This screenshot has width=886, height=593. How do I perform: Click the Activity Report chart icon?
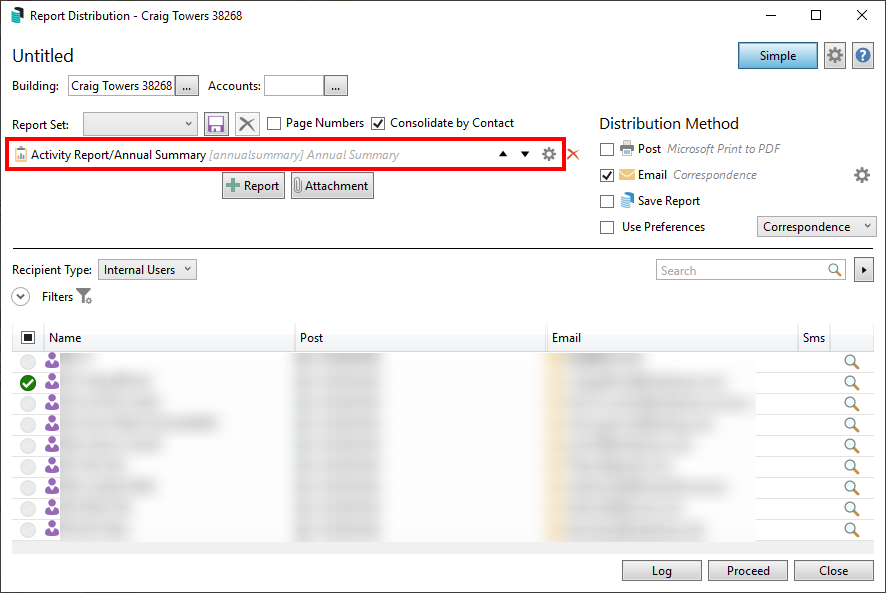[21, 154]
